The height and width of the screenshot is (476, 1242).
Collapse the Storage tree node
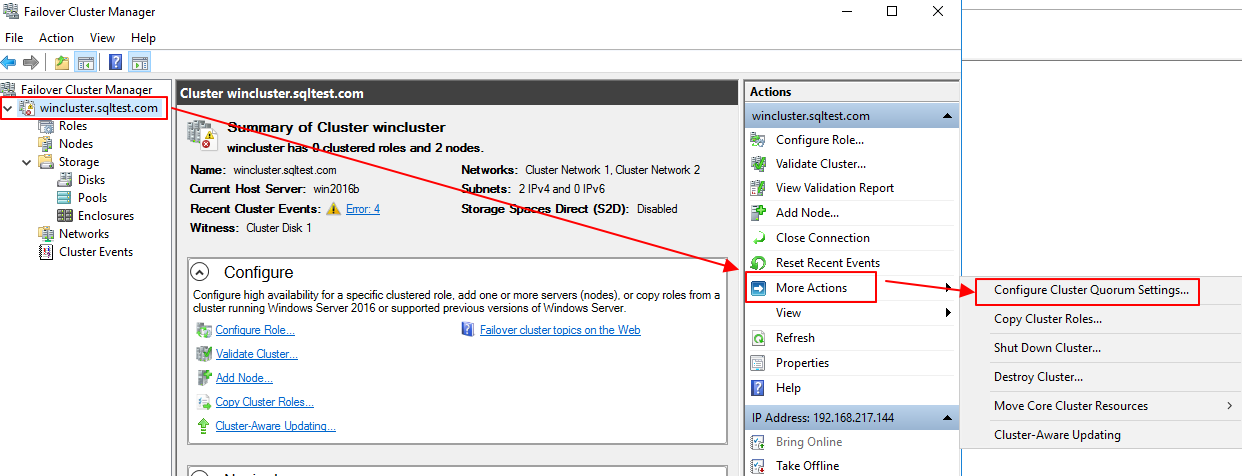click(27, 162)
